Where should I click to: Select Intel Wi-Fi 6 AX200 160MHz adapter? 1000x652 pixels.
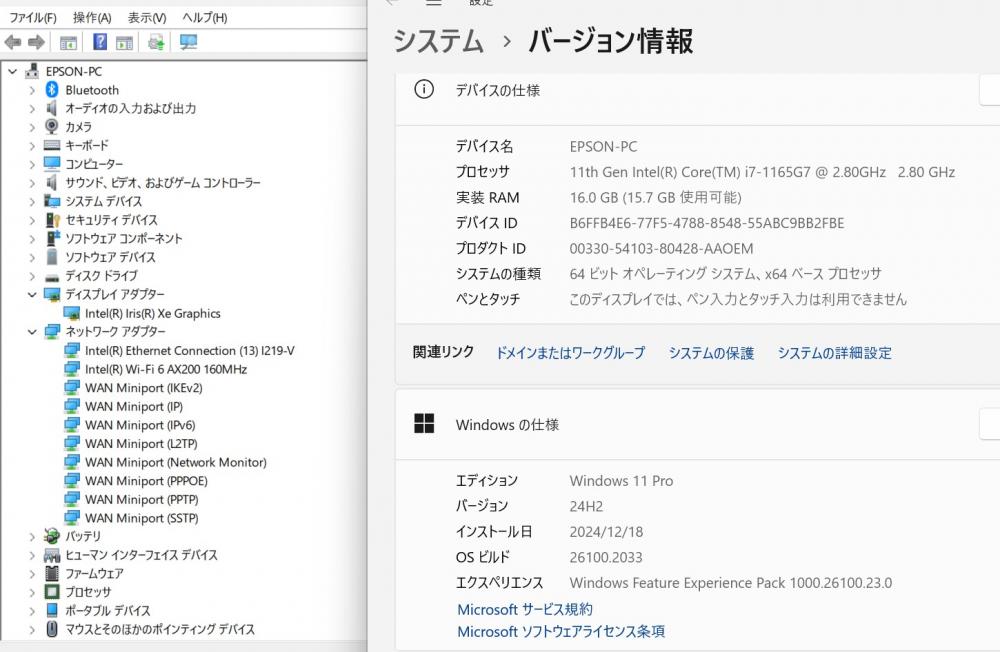[165, 369]
